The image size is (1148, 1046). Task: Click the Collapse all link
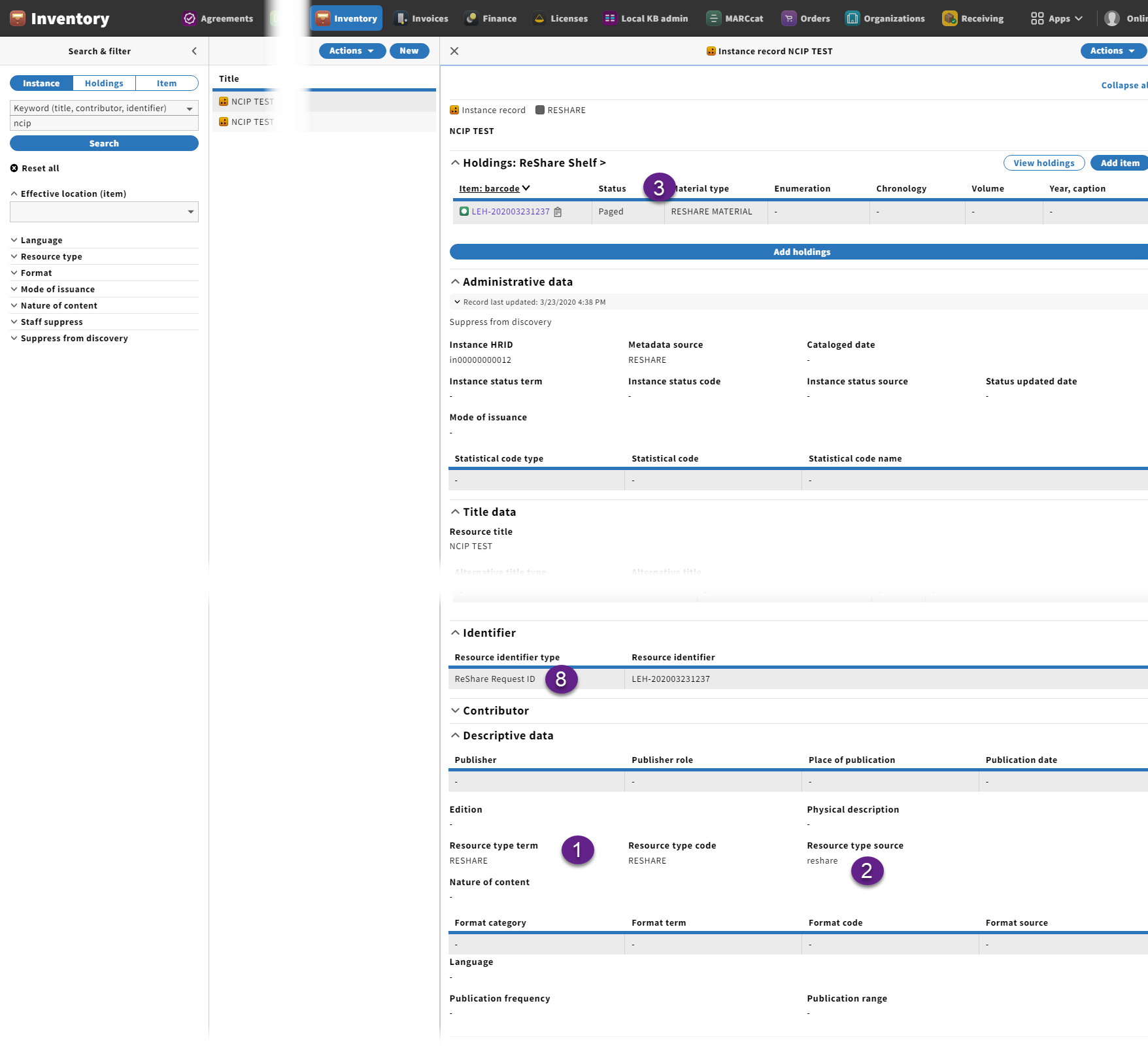coord(1124,85)
